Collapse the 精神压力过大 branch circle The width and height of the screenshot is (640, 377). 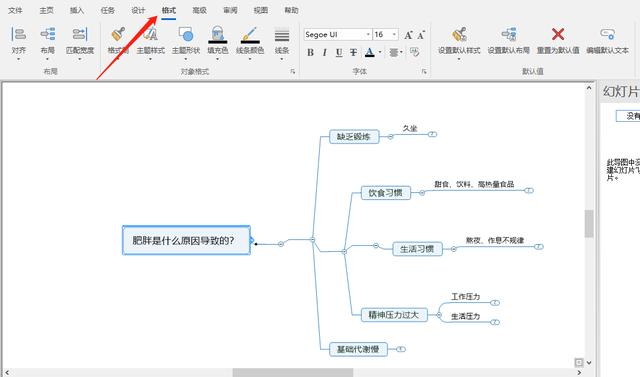[x=439, y=315]
